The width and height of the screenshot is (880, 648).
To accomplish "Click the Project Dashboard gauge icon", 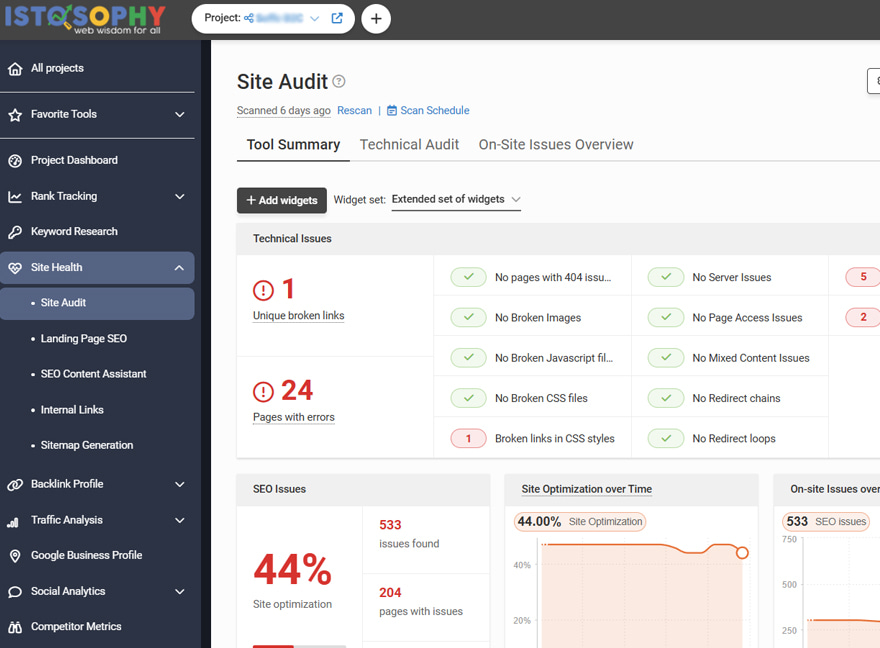I will (15, 161).
